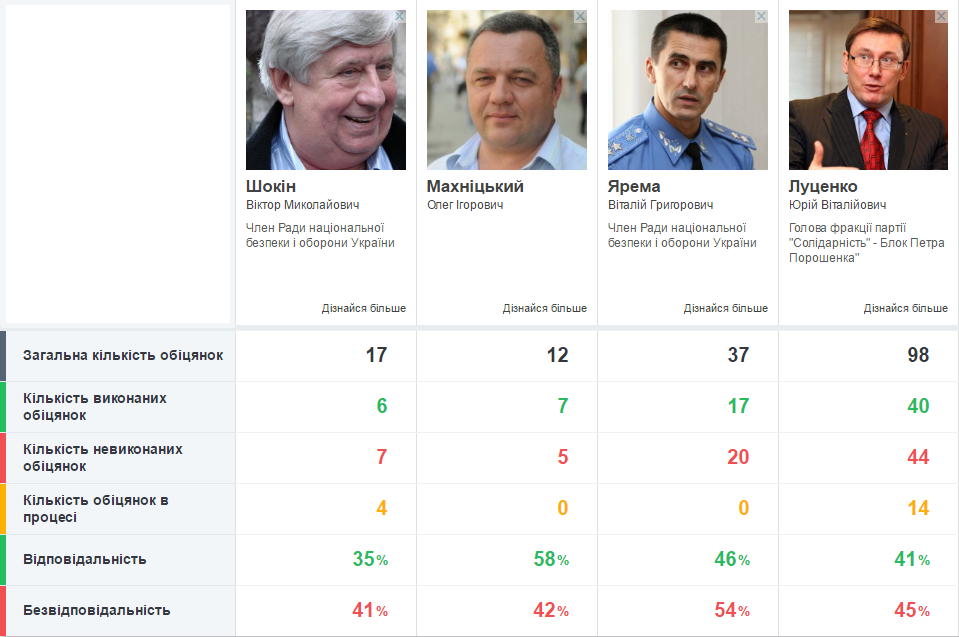Open the Шокін name heading
The width and height of the screenshot is (959, 637).
271,186
